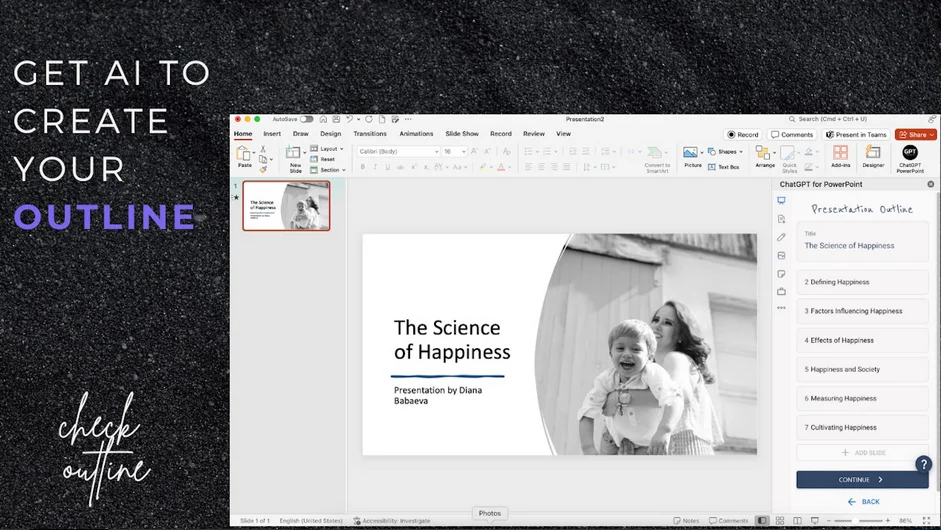Image resolution: width=941 pixels, height=530 pixels.
Task: Click the BACK link
Action: 863,501
